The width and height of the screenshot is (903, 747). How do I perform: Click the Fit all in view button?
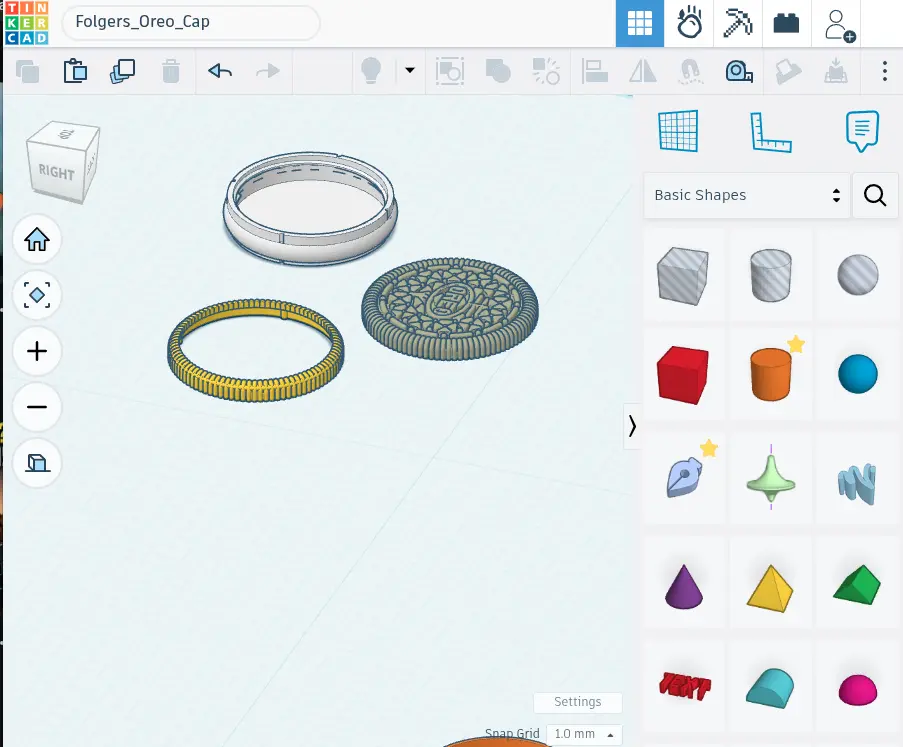(x=37, y=295)
